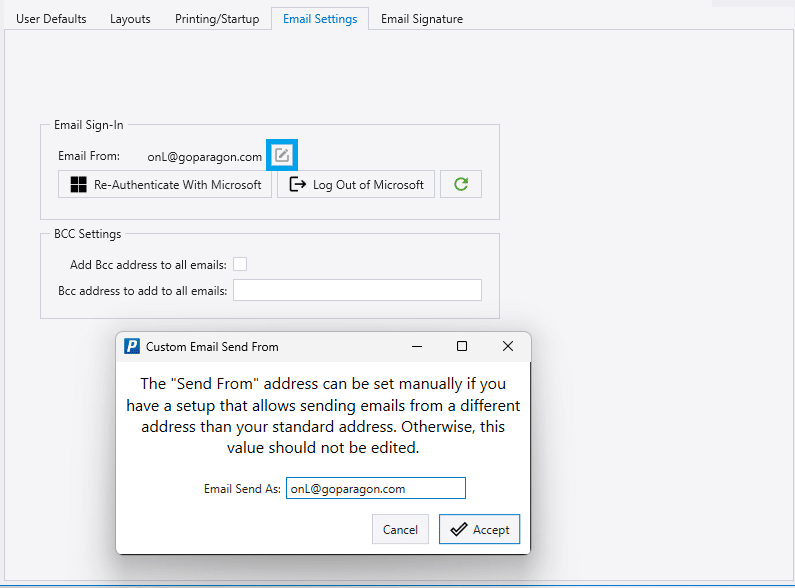The height and width of the screenshot is (588, 795).
Task: Switch to the Layouts tab
Action: click(x=130, y=19)
